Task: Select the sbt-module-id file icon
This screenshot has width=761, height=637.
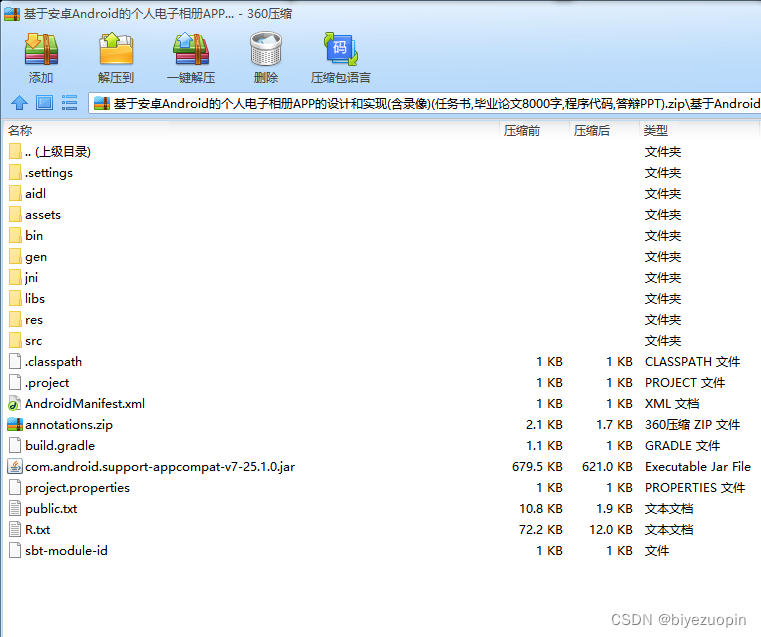Action: (x=15, y=551)
